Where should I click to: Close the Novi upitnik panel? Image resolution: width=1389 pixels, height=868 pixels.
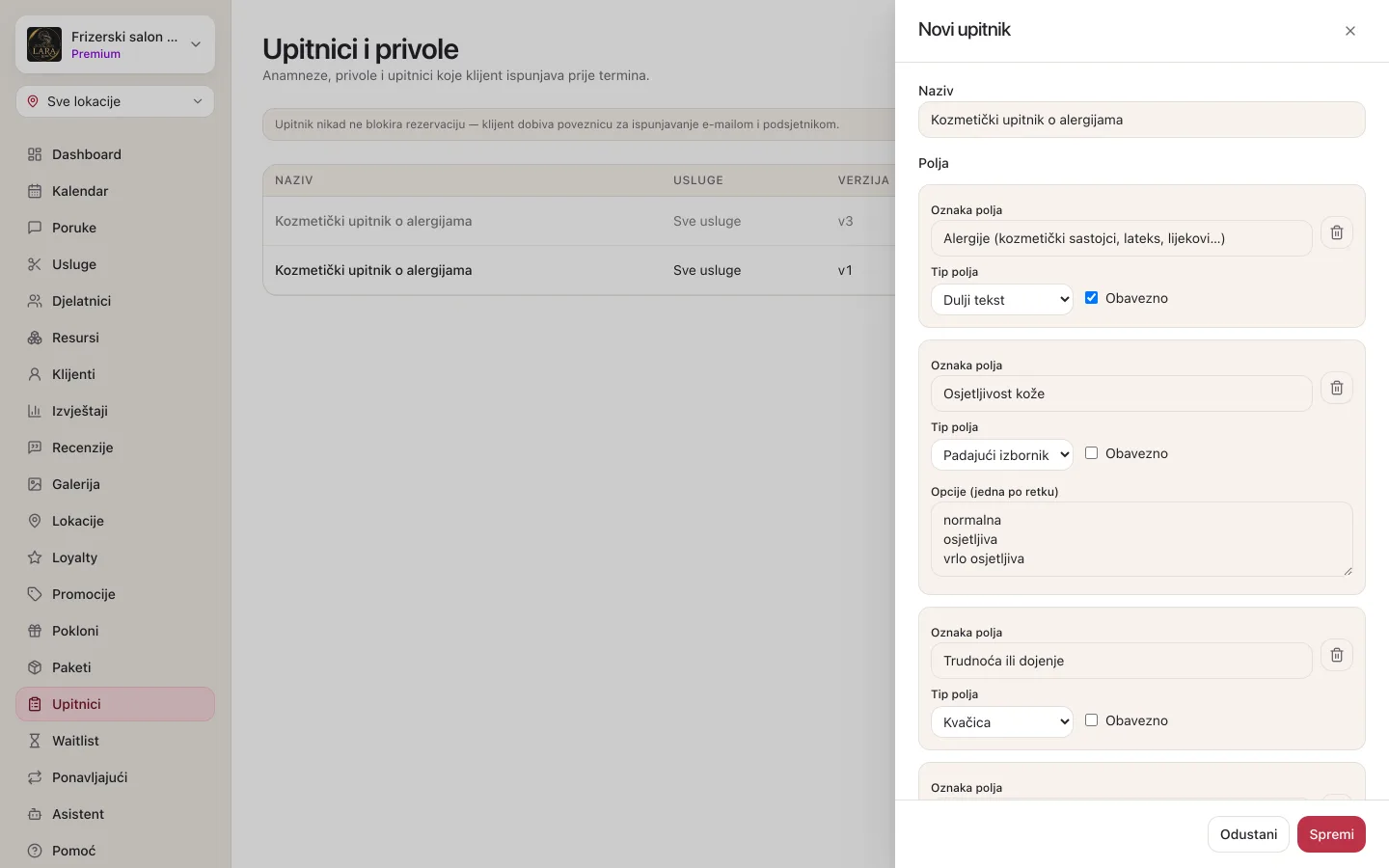(x=1350, y=31)
